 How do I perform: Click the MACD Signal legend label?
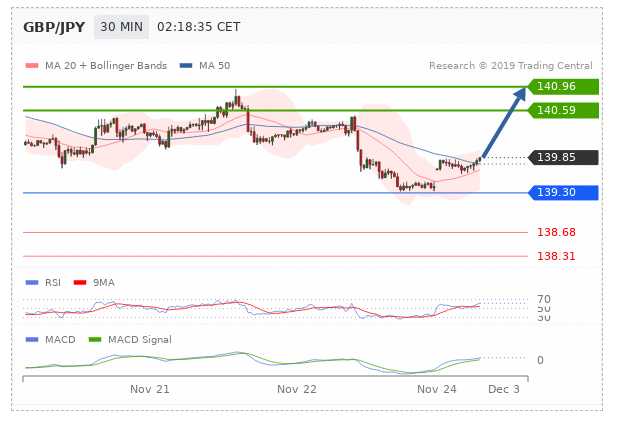click(x=140, y=340)
